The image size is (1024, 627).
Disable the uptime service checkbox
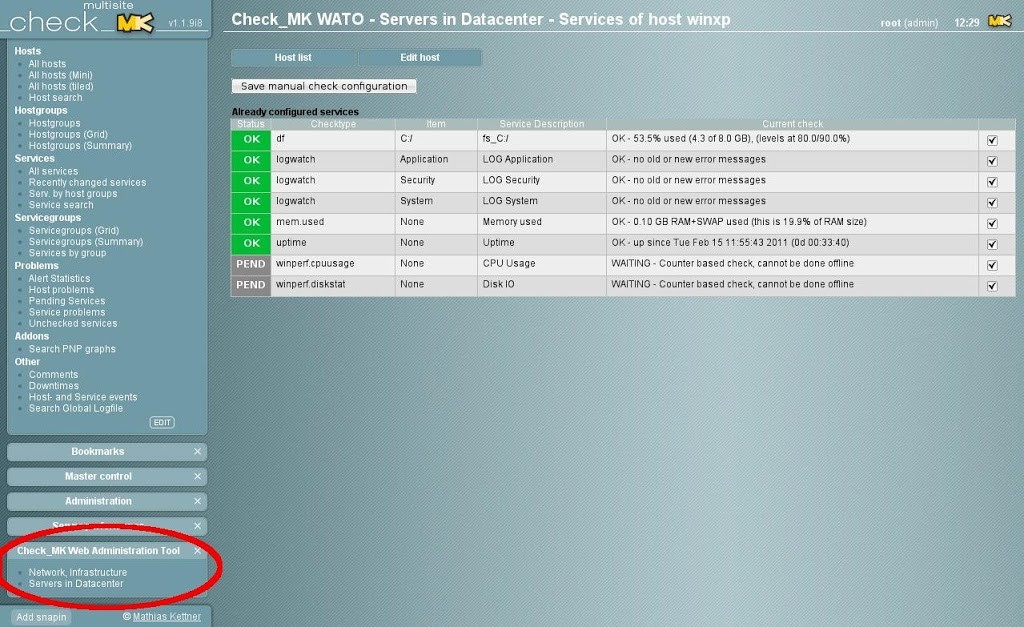coord(992,244)
